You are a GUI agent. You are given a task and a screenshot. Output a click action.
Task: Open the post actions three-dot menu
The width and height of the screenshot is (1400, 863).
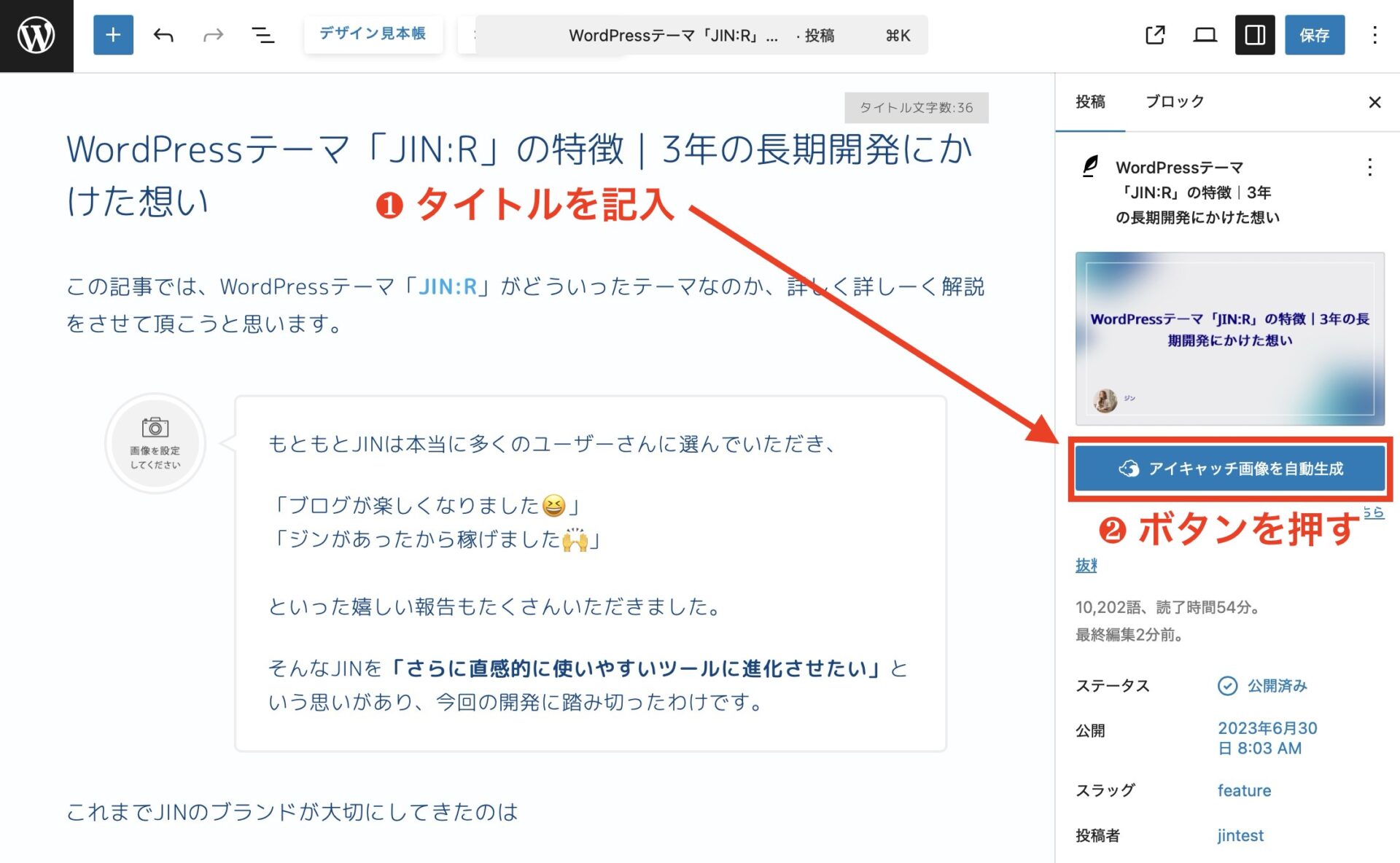pos(1370,168)
